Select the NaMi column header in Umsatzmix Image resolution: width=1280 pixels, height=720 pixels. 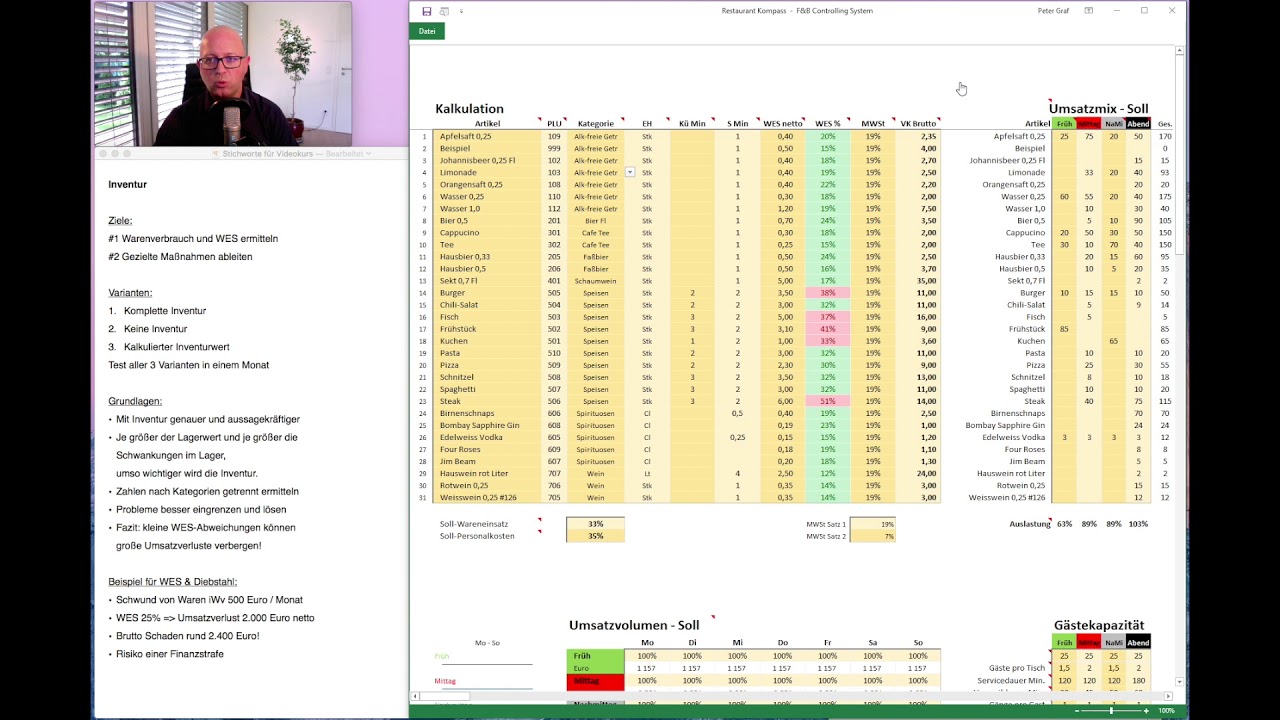1114,124
